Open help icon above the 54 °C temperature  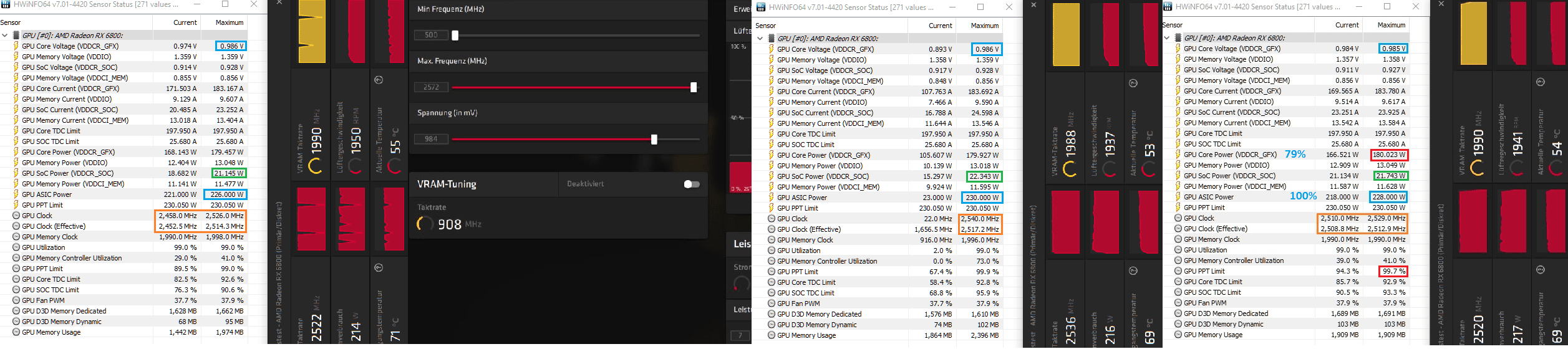(x=1540, y=82)
